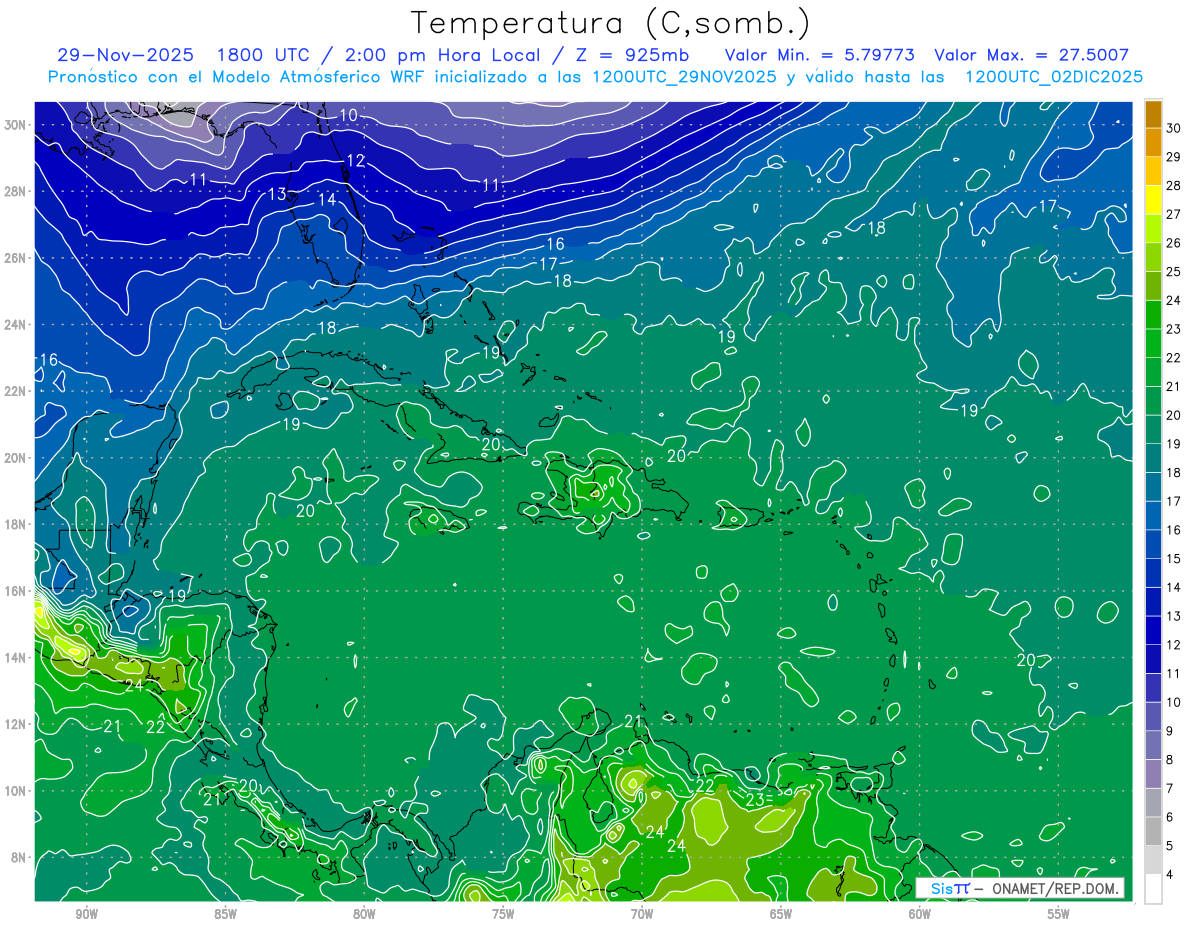Click the "25" label on color scale
The height and width of the screenshot is (927, 1200).
point(1173,272)
